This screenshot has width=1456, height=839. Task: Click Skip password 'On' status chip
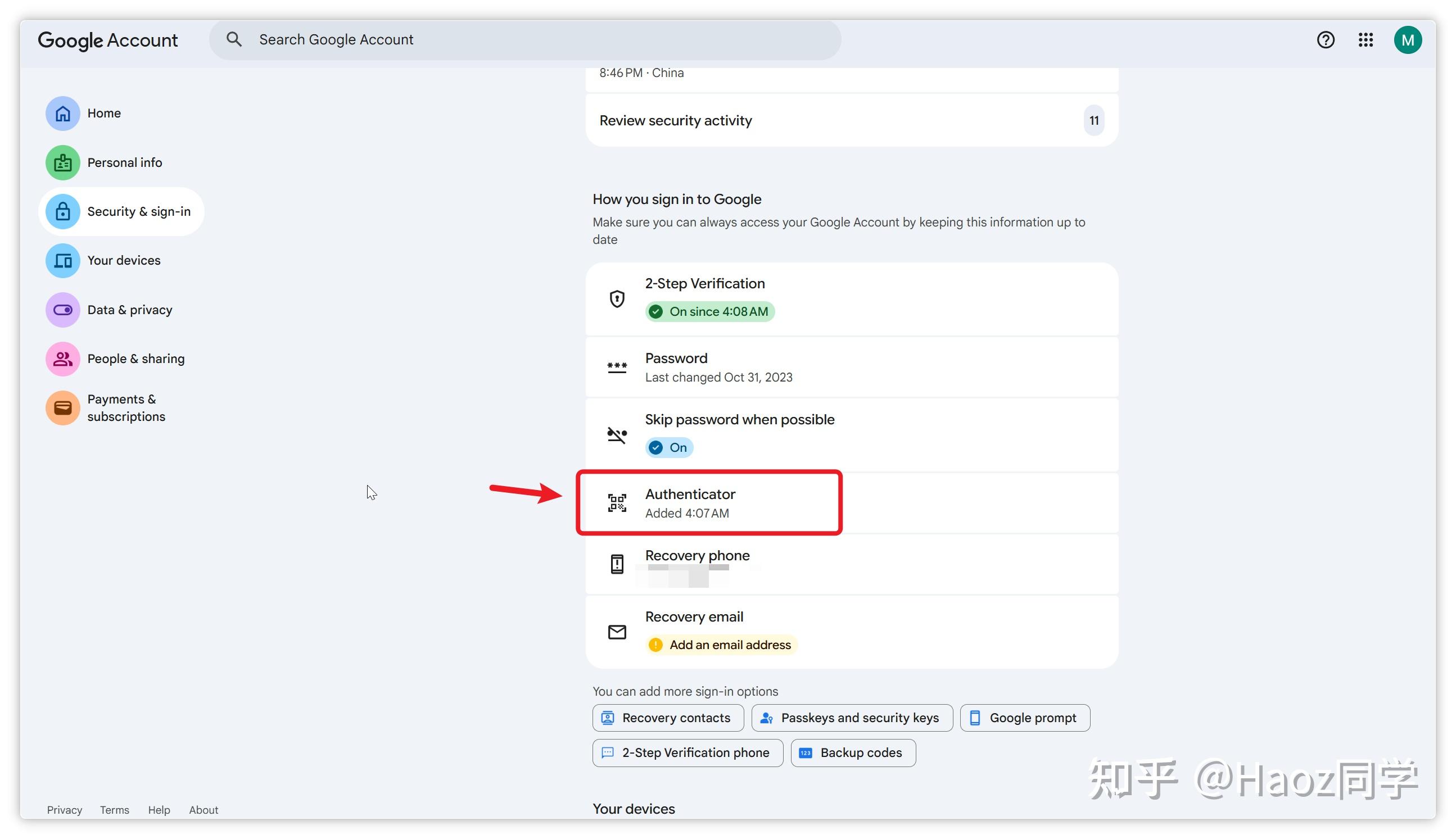(x=668, y=448)
